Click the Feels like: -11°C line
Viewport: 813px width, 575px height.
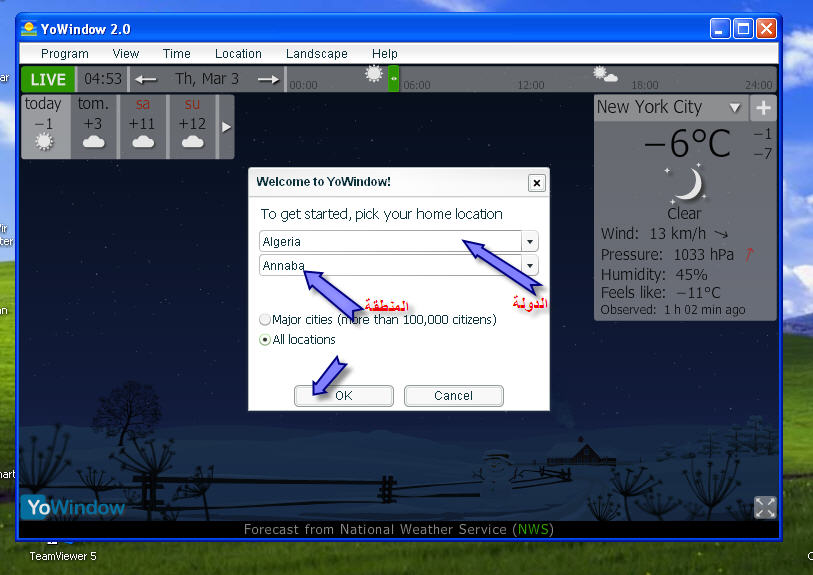pyautogui.click(x=661, y=293)
